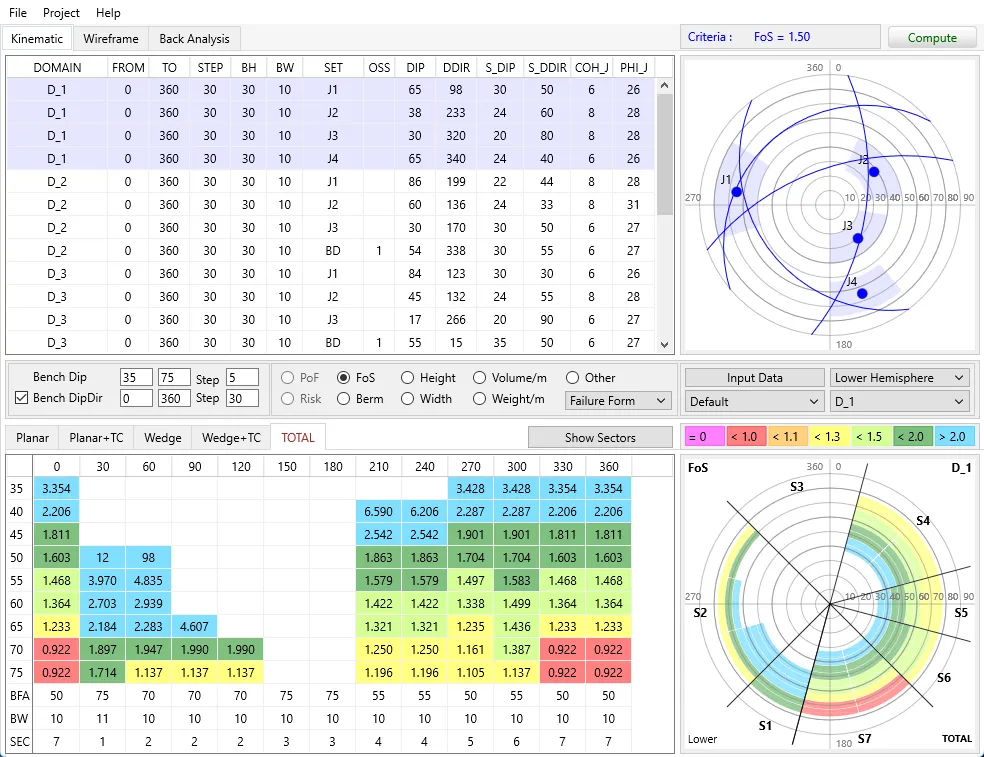Open the D_1 domain dropdown
Viewport: 984px width, 757px height.
tap(899, 402)
